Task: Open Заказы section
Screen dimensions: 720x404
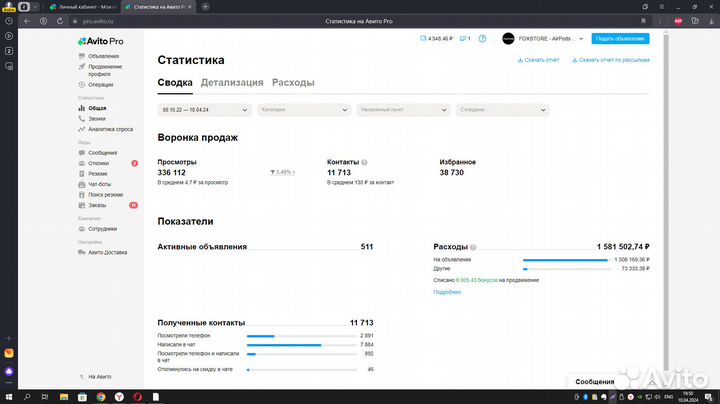Action: [97, 205]
